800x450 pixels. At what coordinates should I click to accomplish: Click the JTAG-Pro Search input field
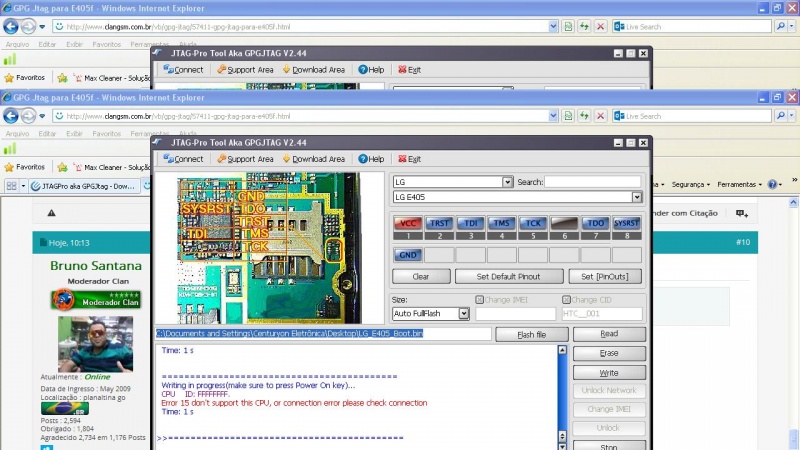(x=592, y=182)
